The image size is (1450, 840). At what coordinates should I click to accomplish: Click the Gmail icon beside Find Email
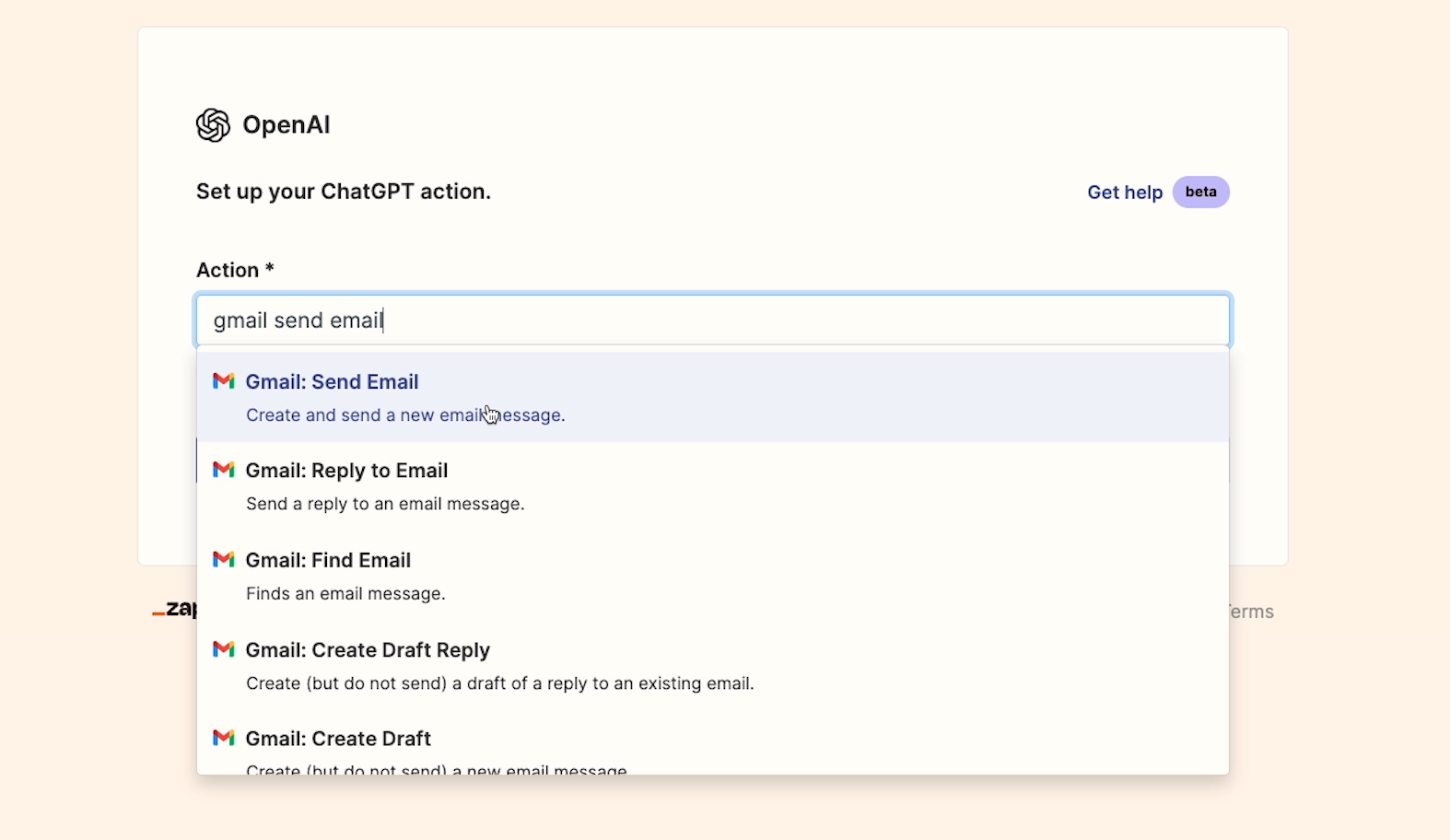[x=224, y=560]
